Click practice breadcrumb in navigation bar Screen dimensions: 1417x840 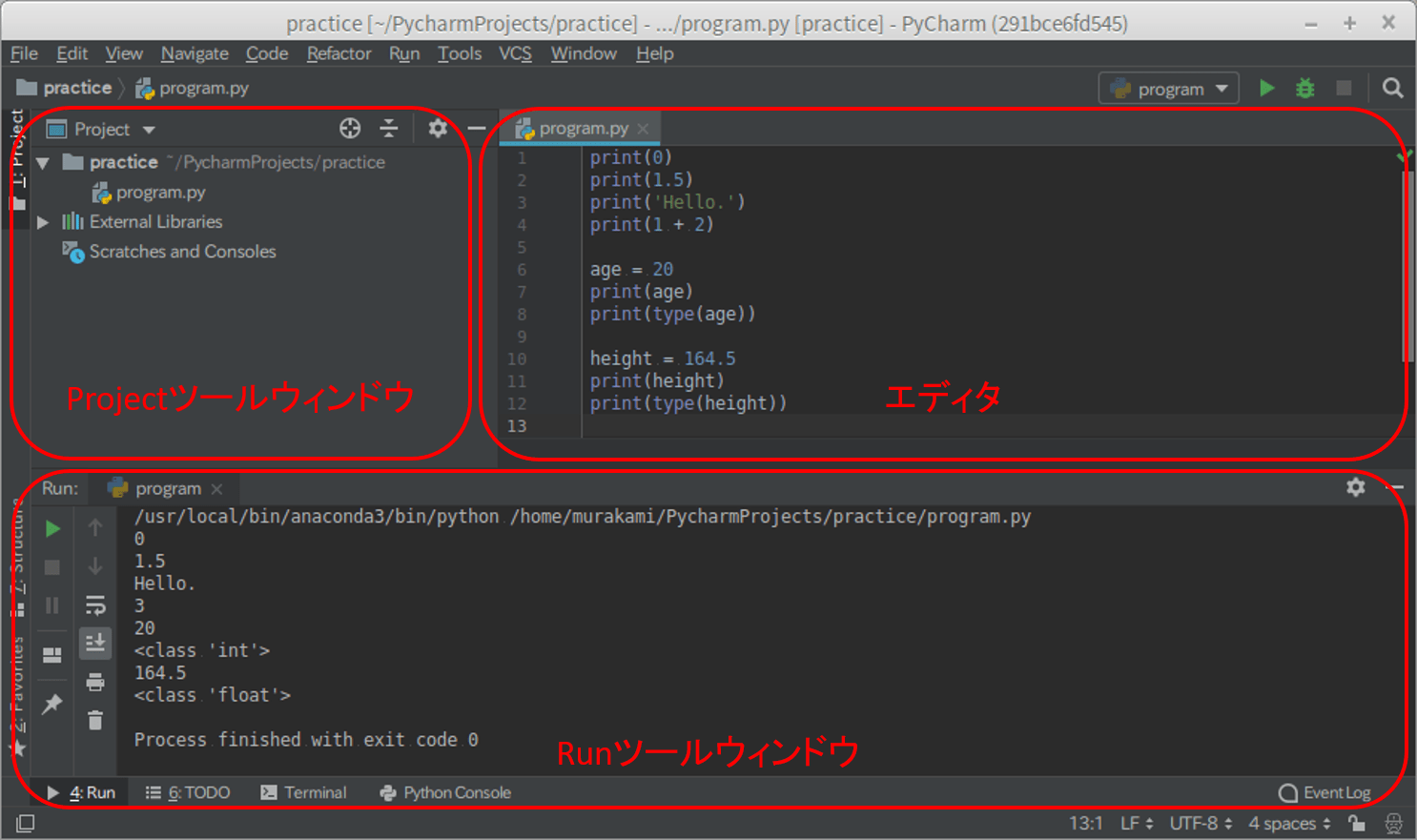[65, 88]
